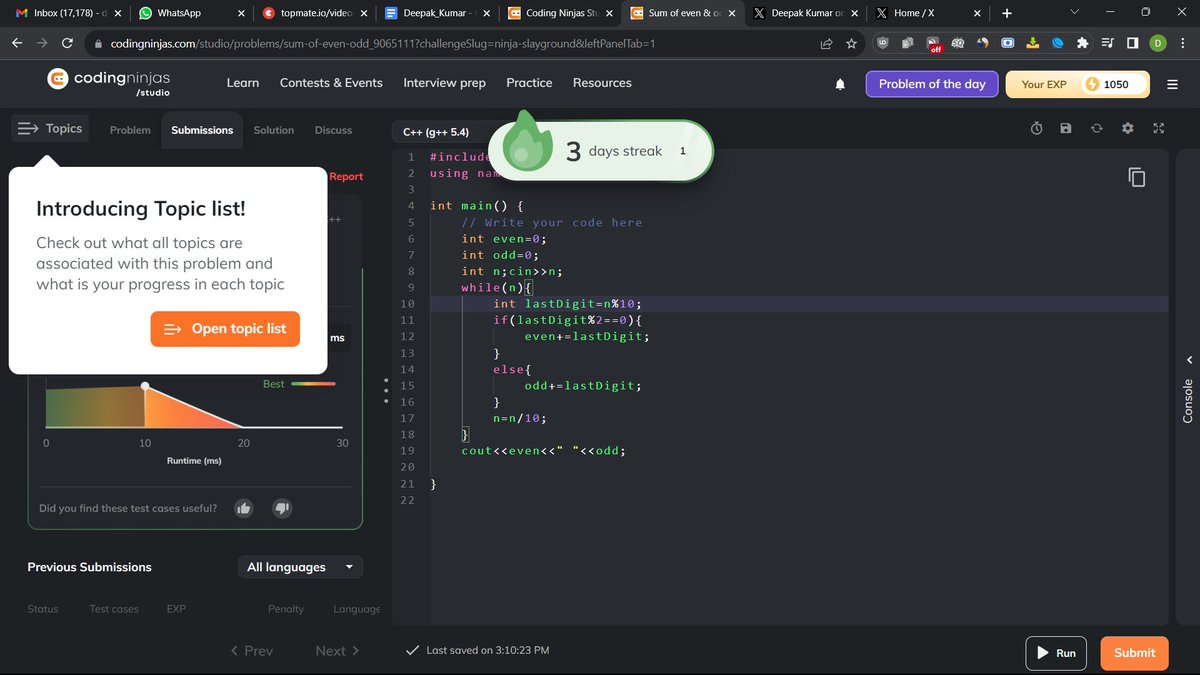Click the thumbs up feedback icon
The height and width of the screenshot is (675, 1200).
tap(244, 508)
